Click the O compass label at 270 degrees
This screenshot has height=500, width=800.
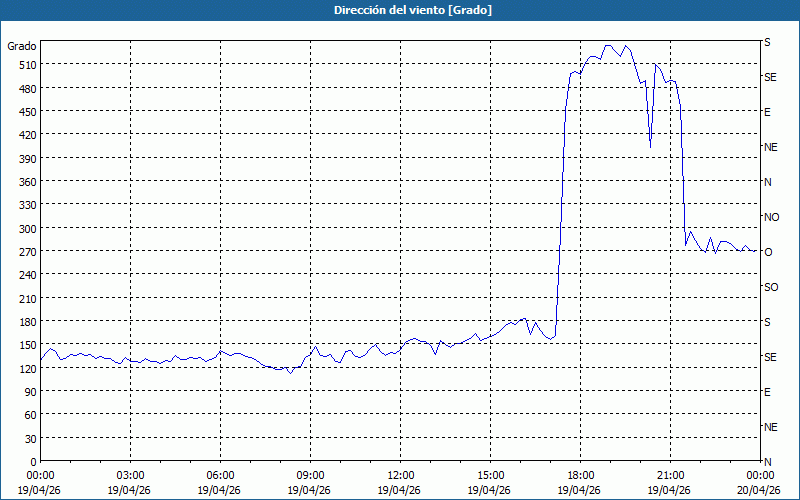768,252
